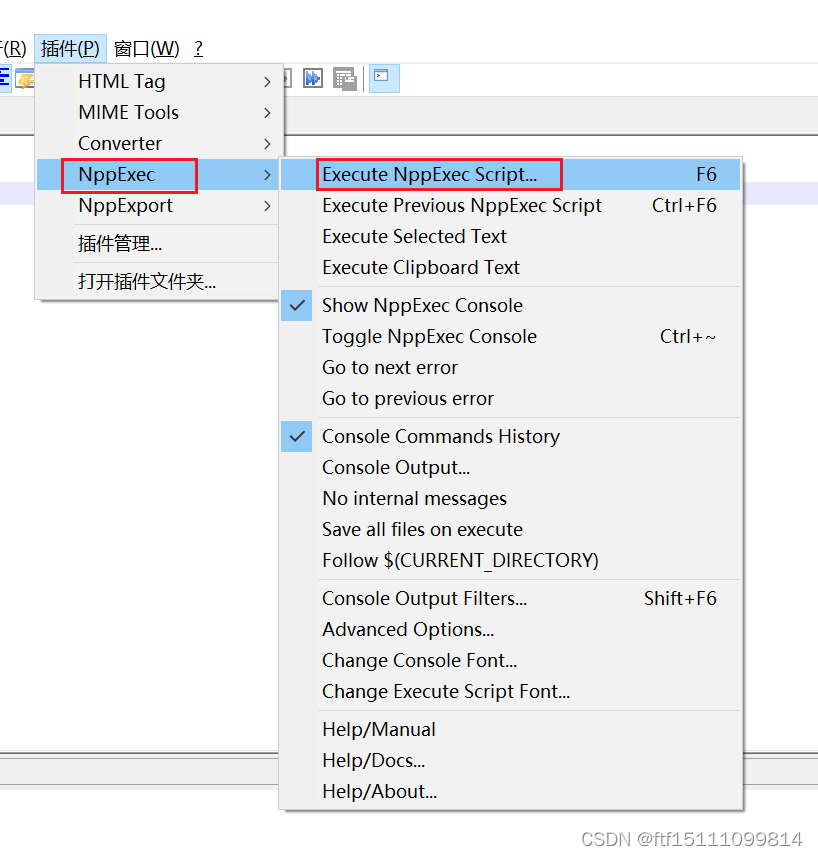
Task: Choose Toggle NppExec Console
Action: pyautogui.click(x=510, y=337)
